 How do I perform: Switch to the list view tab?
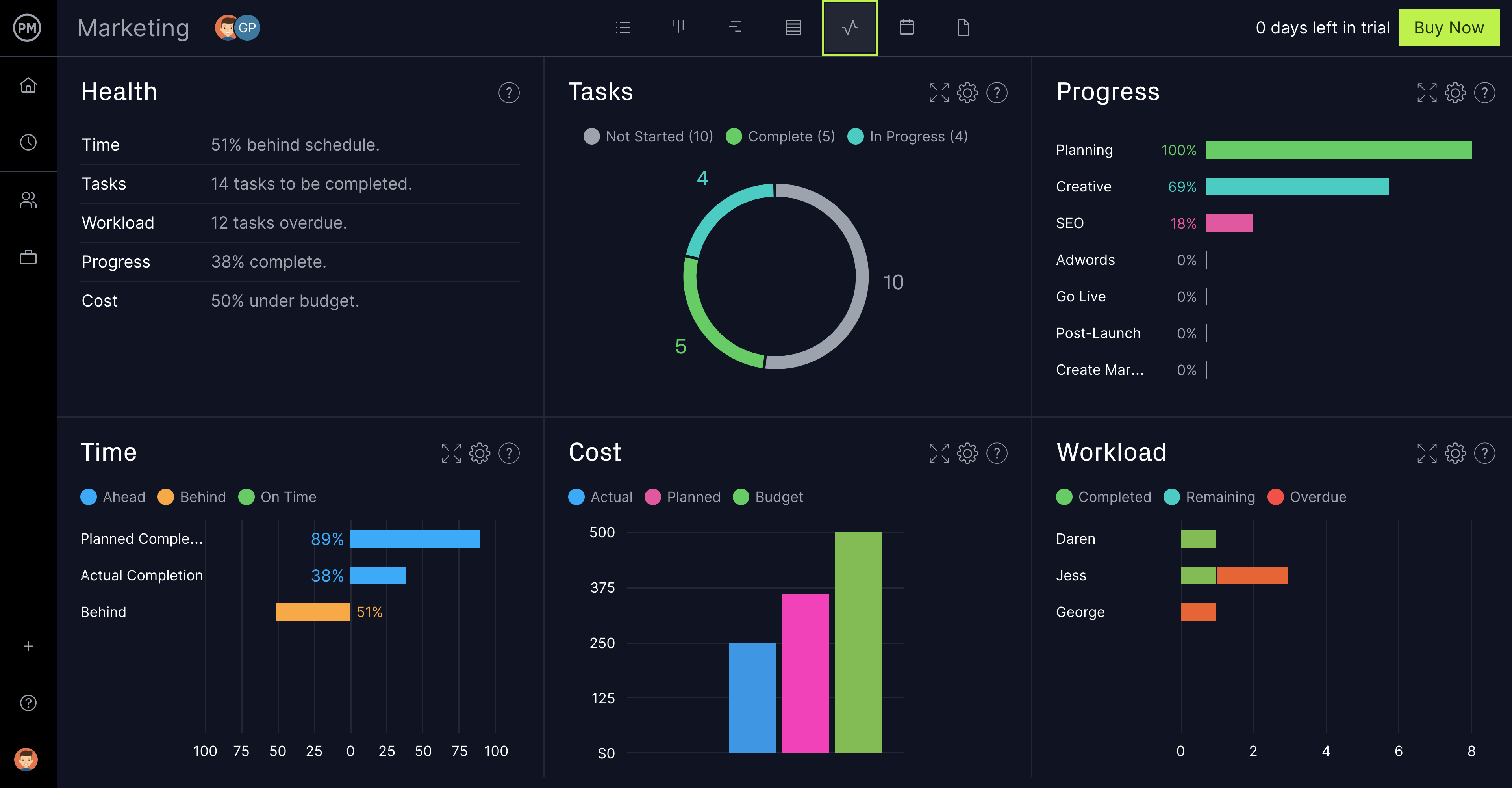click(623, 28)
